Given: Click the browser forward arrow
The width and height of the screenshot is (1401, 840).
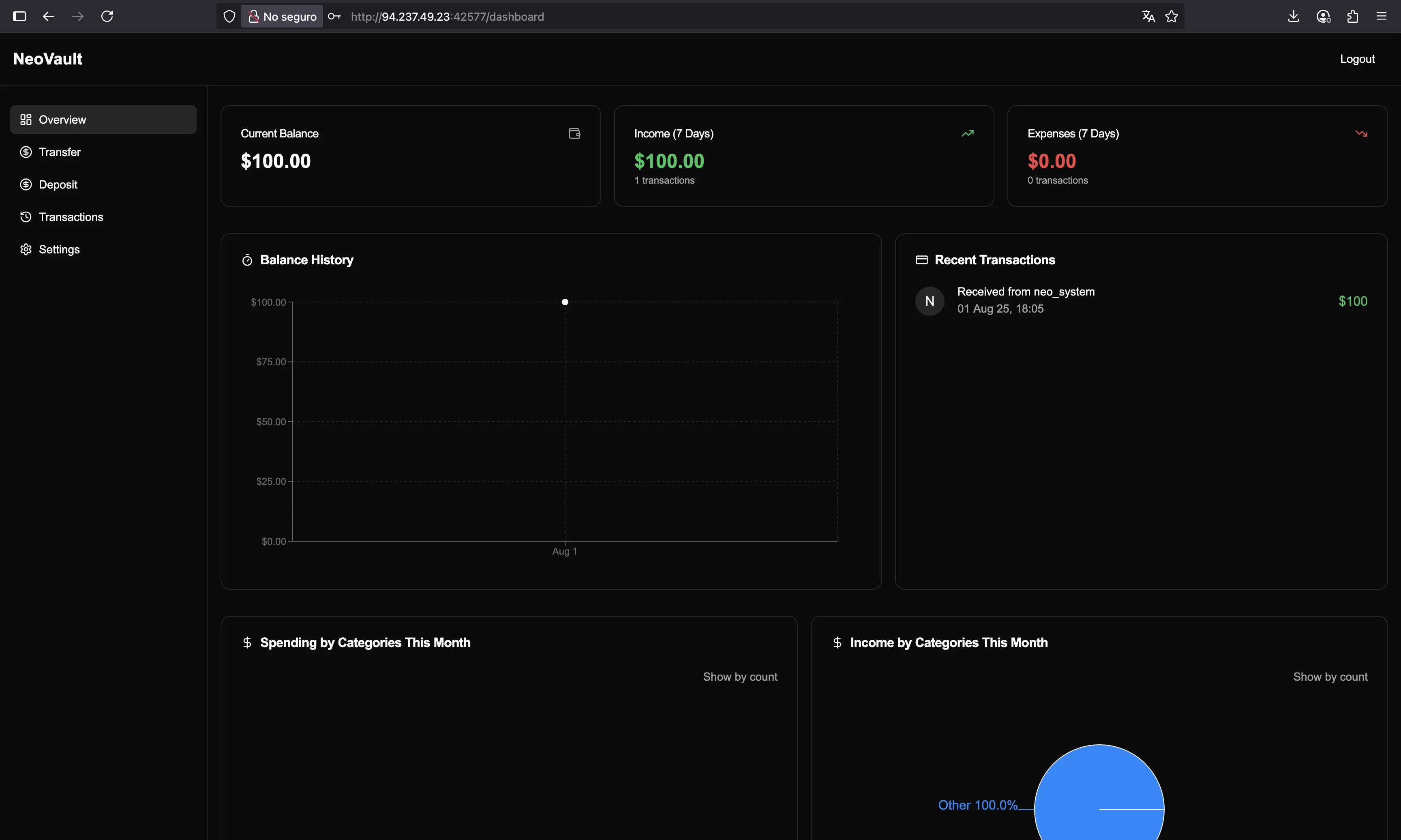Looking at the screenshot, I should click(x=77, y=16).
